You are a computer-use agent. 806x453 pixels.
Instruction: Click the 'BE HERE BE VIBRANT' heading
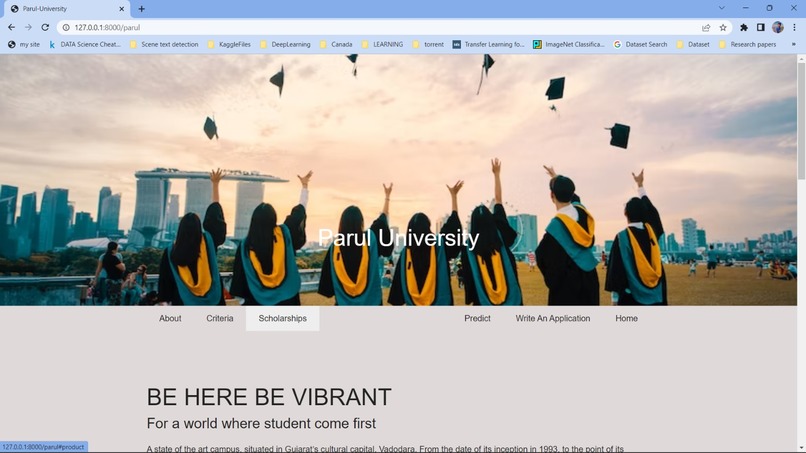click(x=269, y=397)
